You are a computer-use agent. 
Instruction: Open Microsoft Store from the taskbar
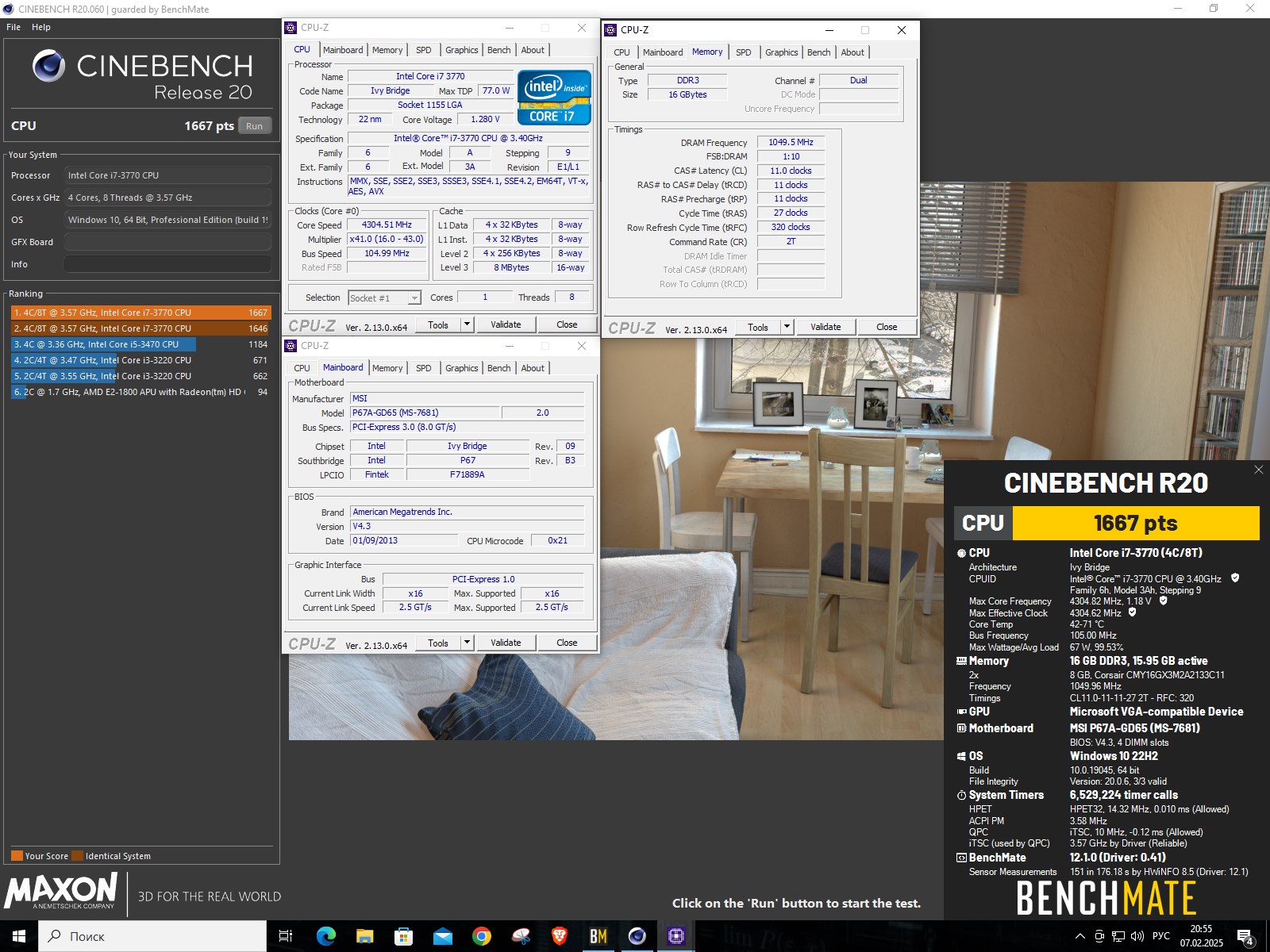(403, 936)
